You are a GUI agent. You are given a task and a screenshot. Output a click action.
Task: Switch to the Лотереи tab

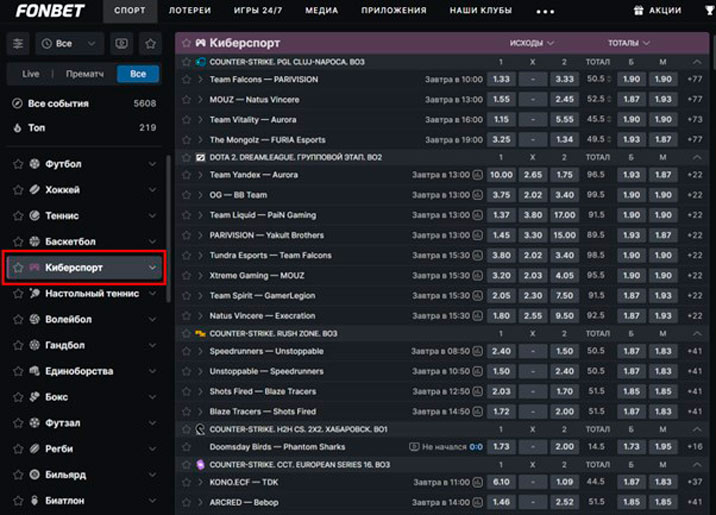[189, 11]
